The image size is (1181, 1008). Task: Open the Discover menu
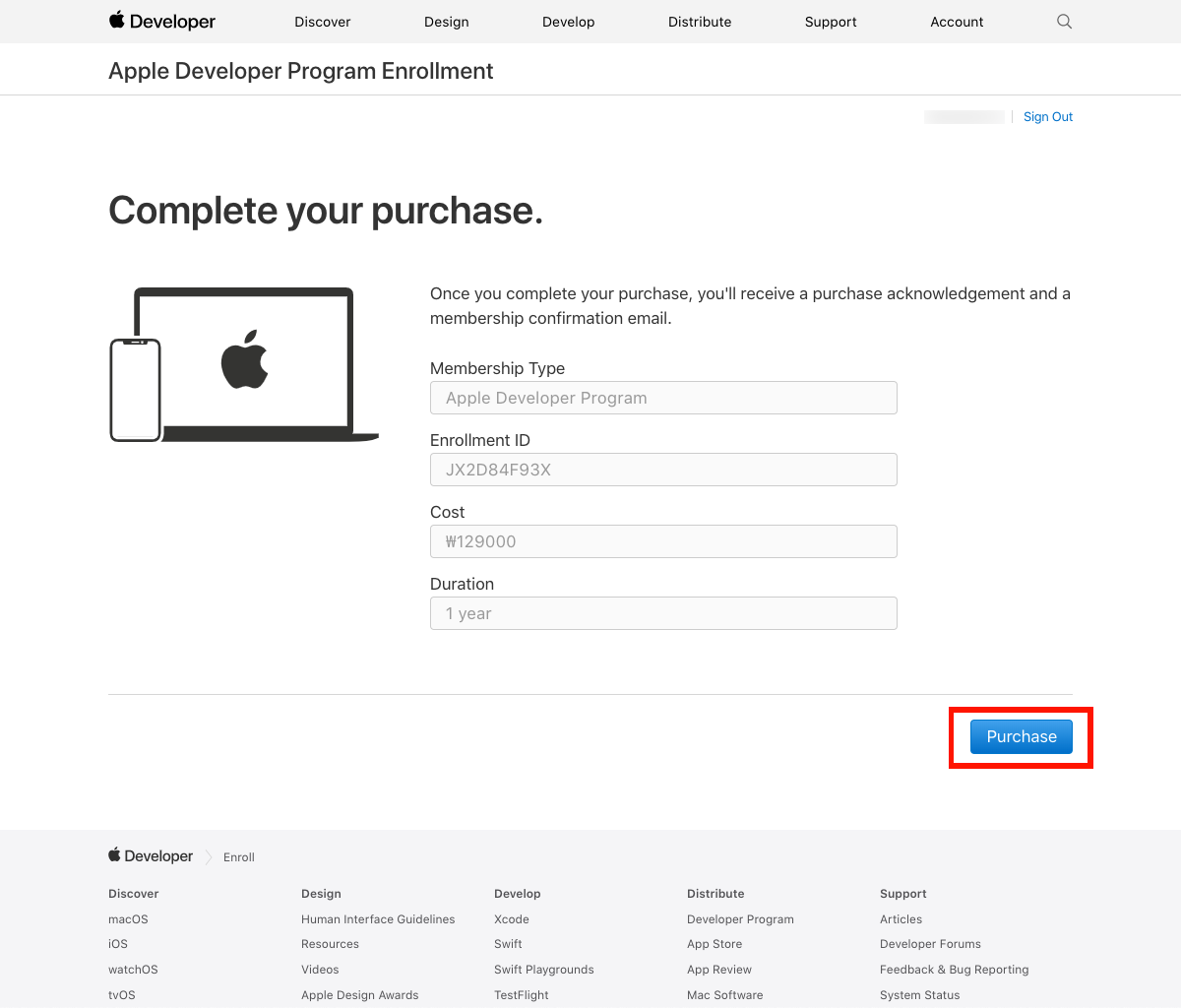tap(323, 22)
